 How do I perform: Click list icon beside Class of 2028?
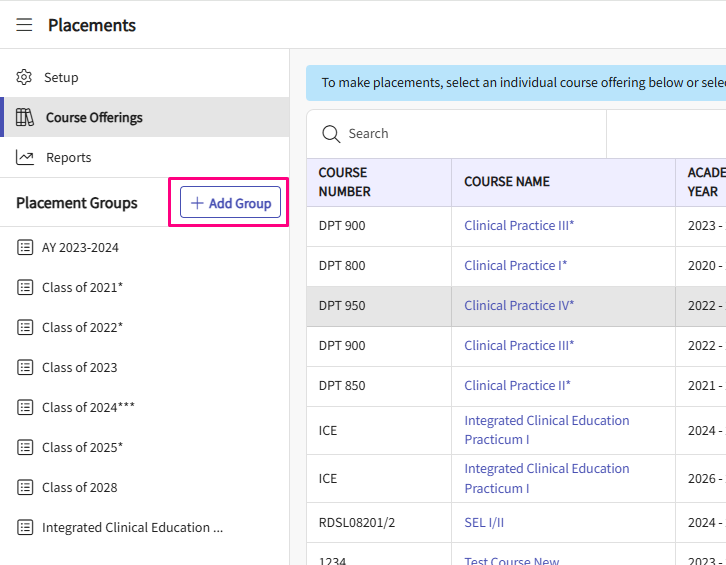pyautogui.click(x=25, y=487)
